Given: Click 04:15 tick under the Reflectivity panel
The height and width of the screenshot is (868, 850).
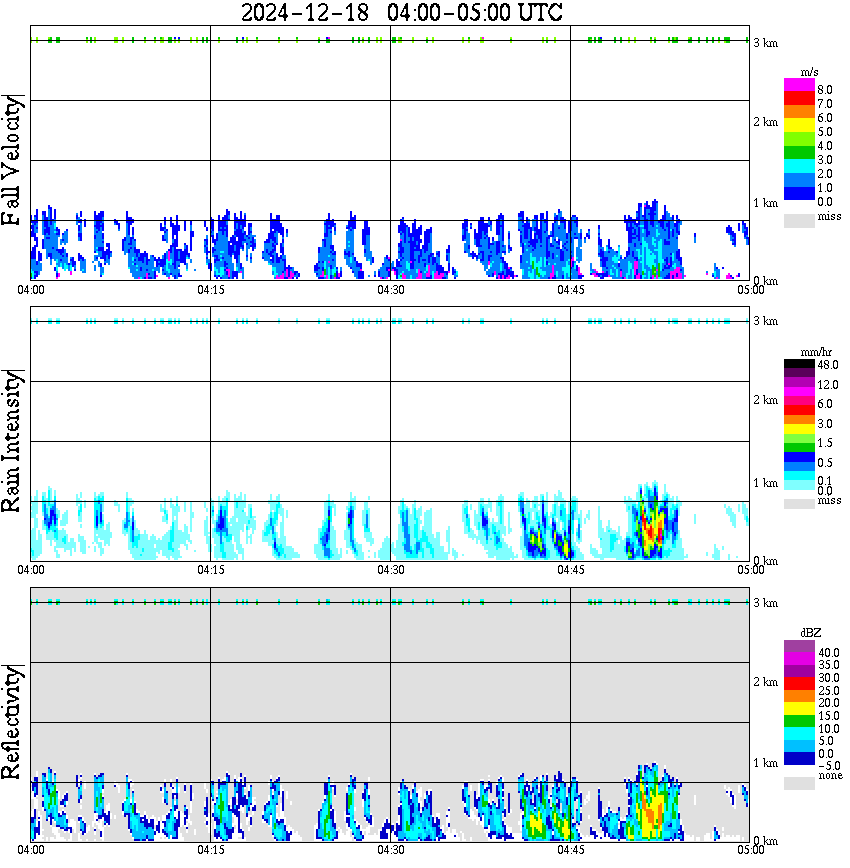Looking at the screenshot, I should click(211, 850).
